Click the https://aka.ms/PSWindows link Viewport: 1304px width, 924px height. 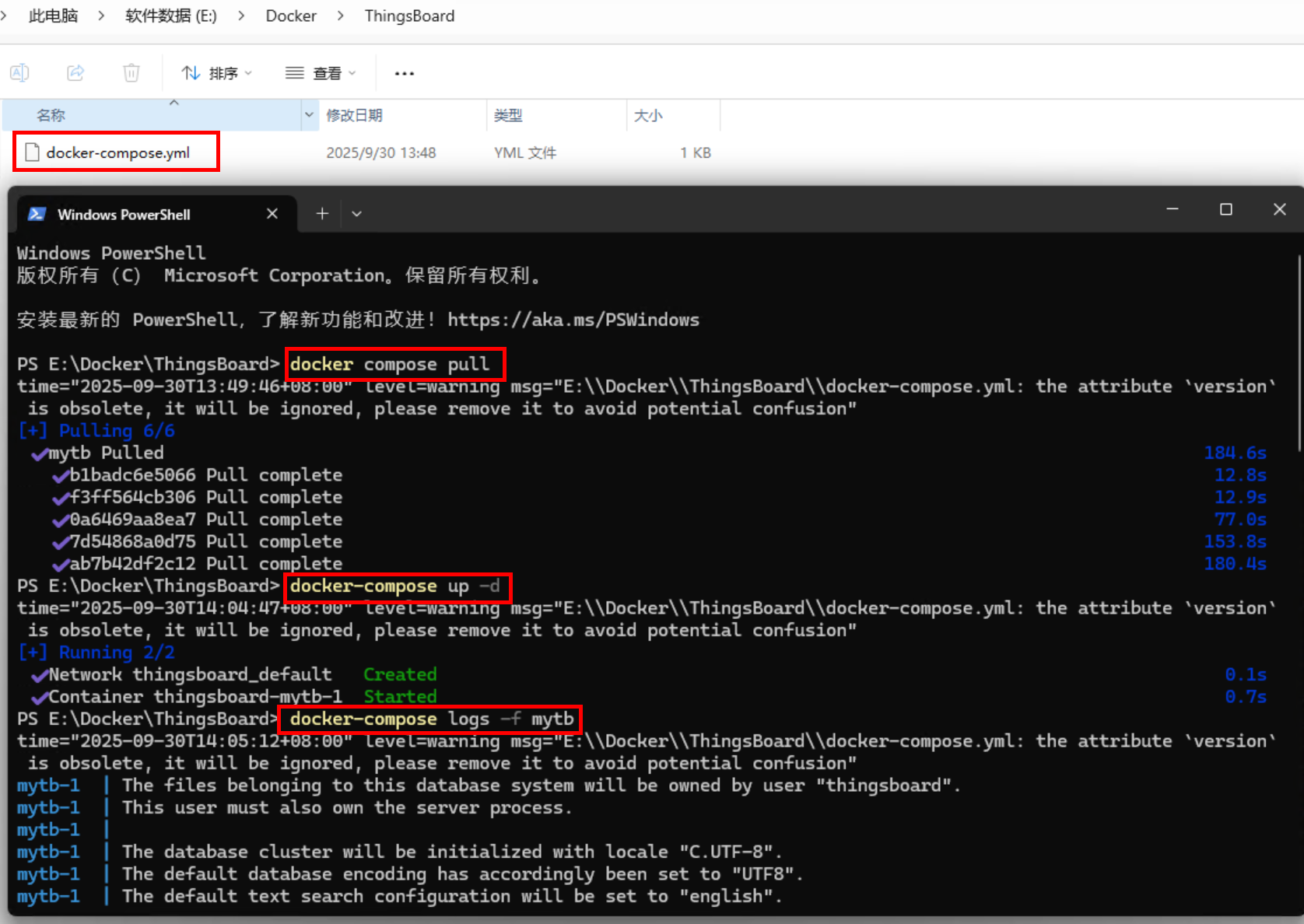point(573,320)
